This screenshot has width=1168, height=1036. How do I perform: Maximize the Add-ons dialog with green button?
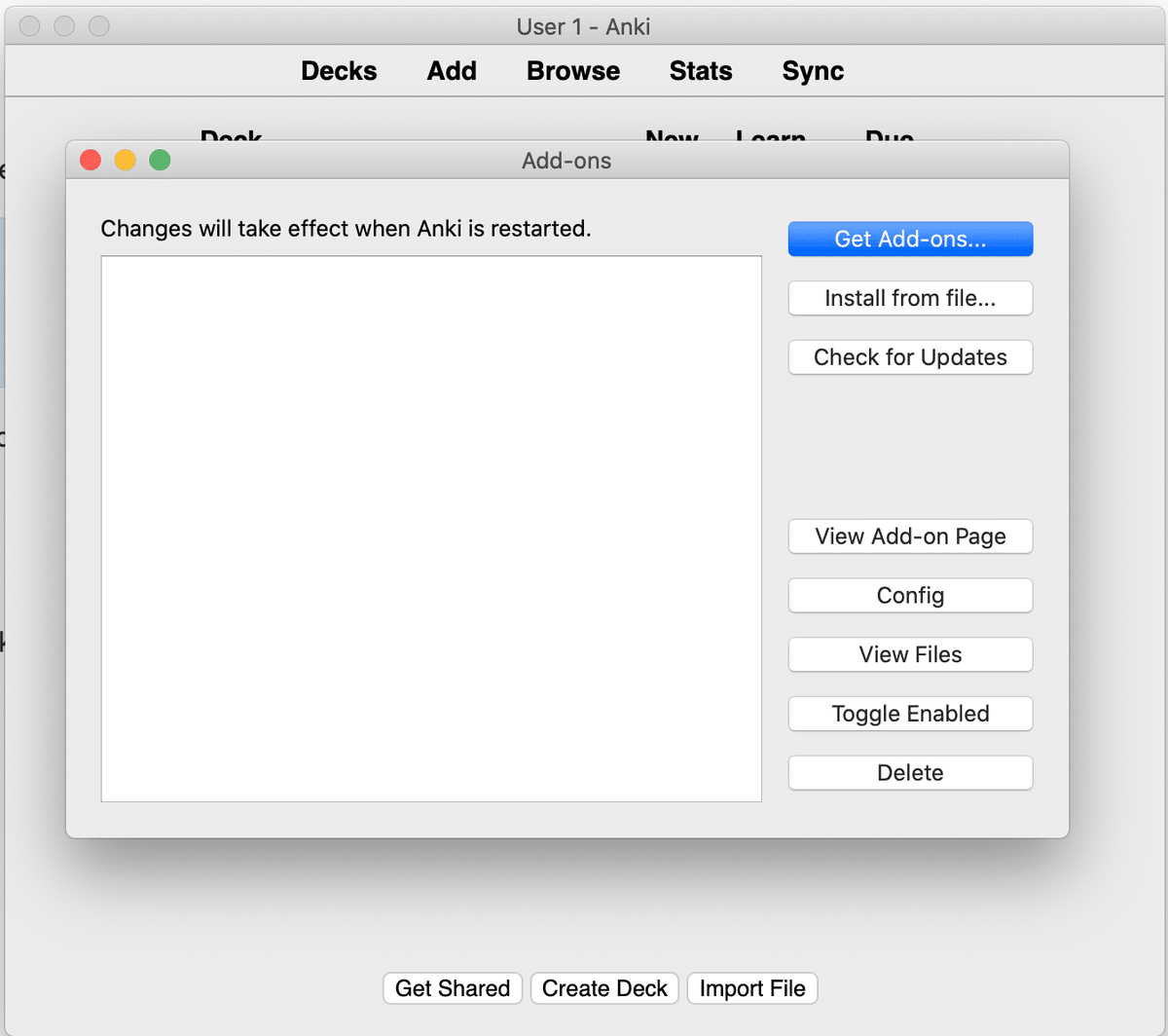160,160
